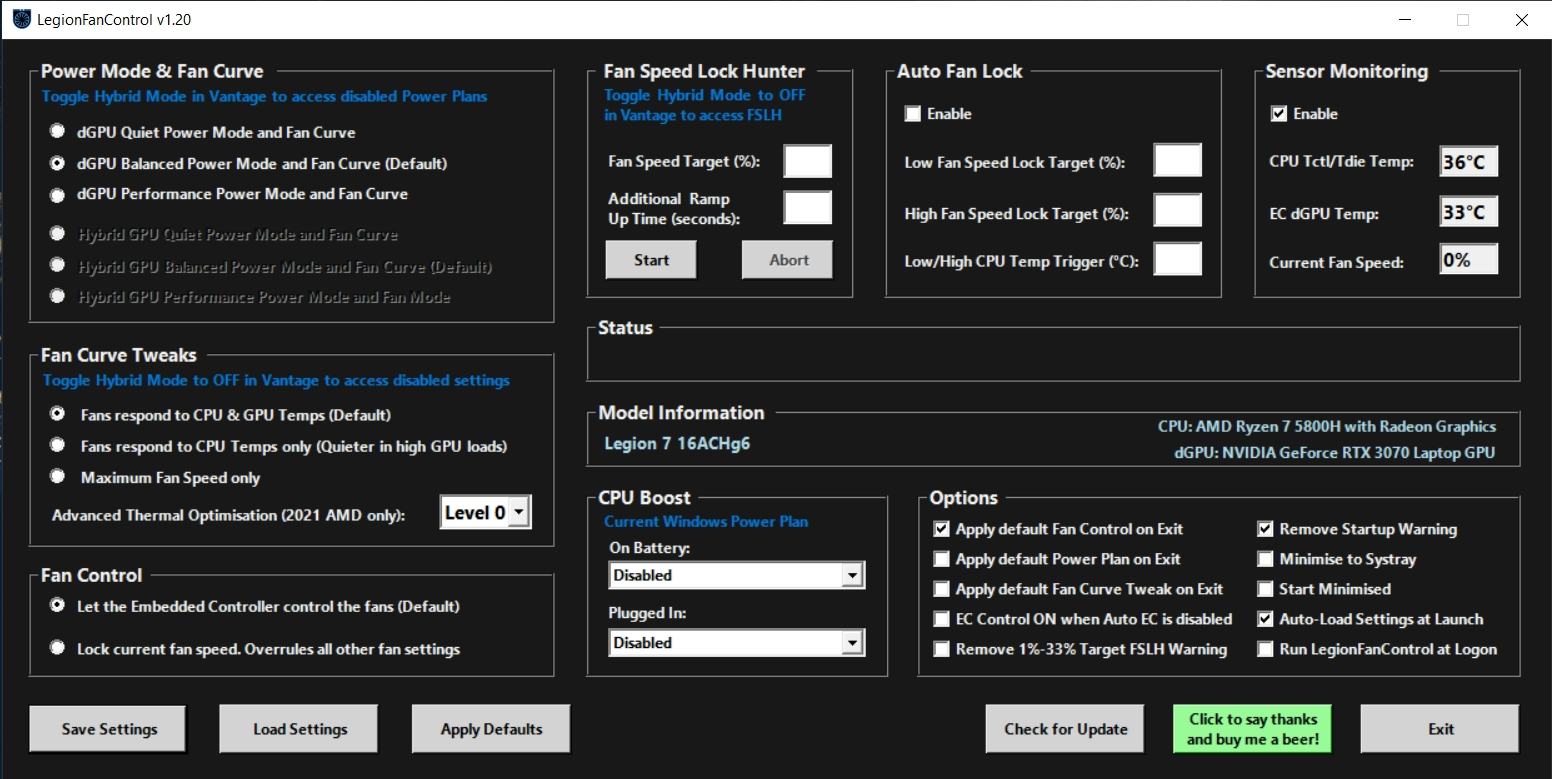Viewport: 1552px width, 779px height.
Task: Click the Fan Speed Target (%) field
Action: (x=808, y=161)
